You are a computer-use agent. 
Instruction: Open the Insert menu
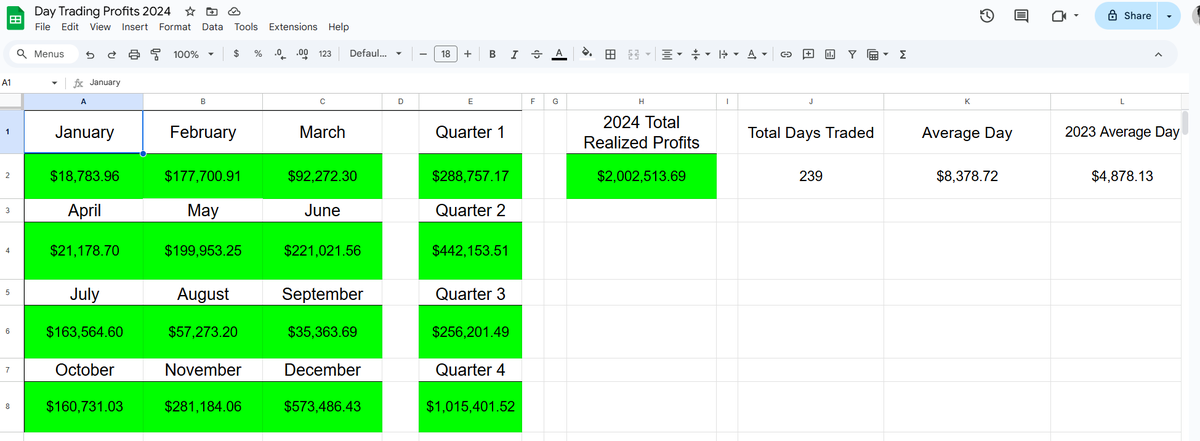135,27
